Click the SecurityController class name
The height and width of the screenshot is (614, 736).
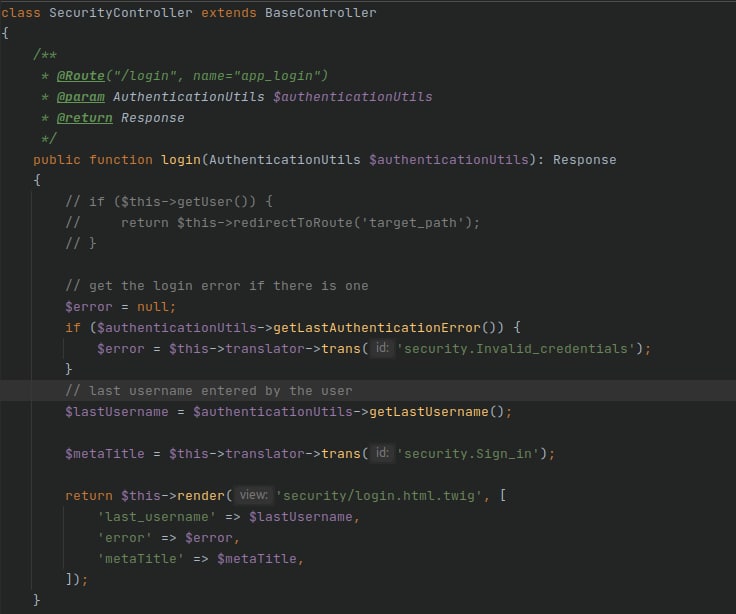tap(121, 13)
